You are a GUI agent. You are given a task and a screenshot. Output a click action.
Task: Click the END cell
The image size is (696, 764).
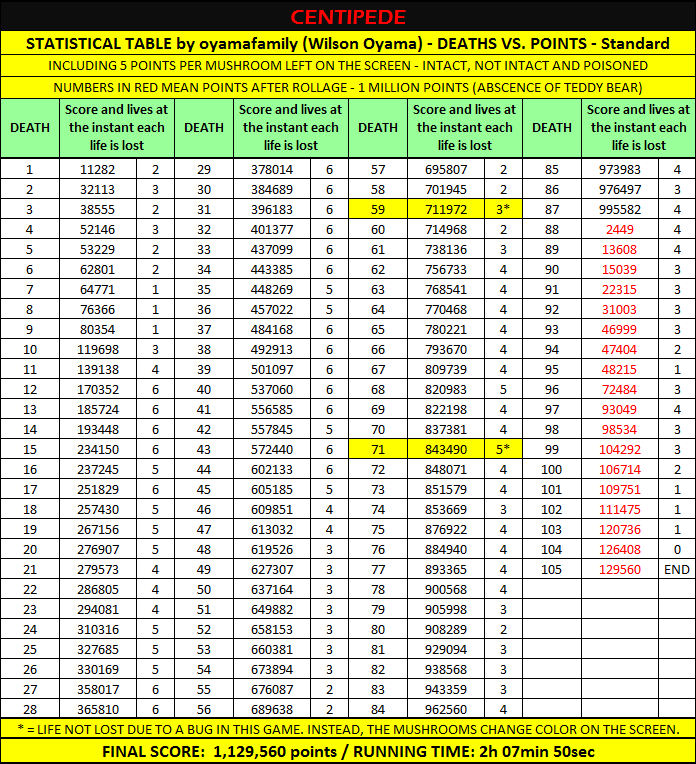[677, 570]
